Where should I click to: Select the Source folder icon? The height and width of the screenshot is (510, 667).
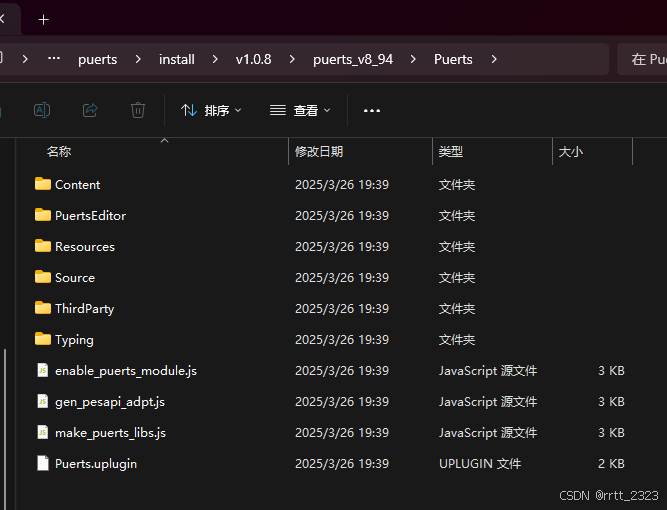point(43,277)
